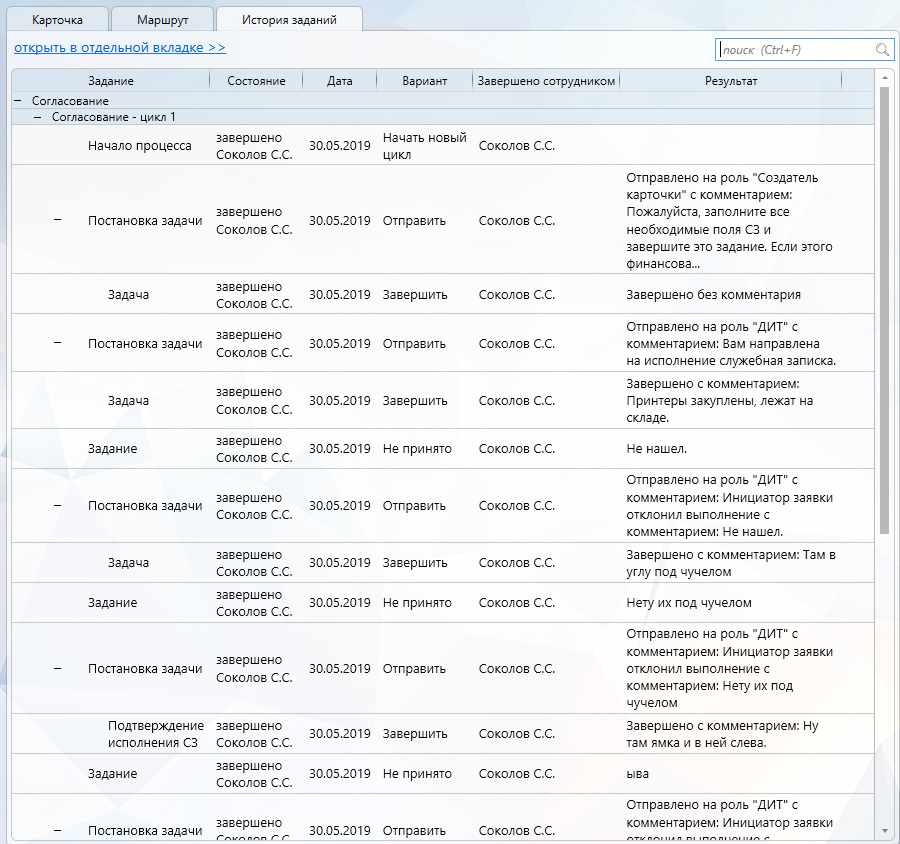Switch to the Карточка tab

point(57,20)
